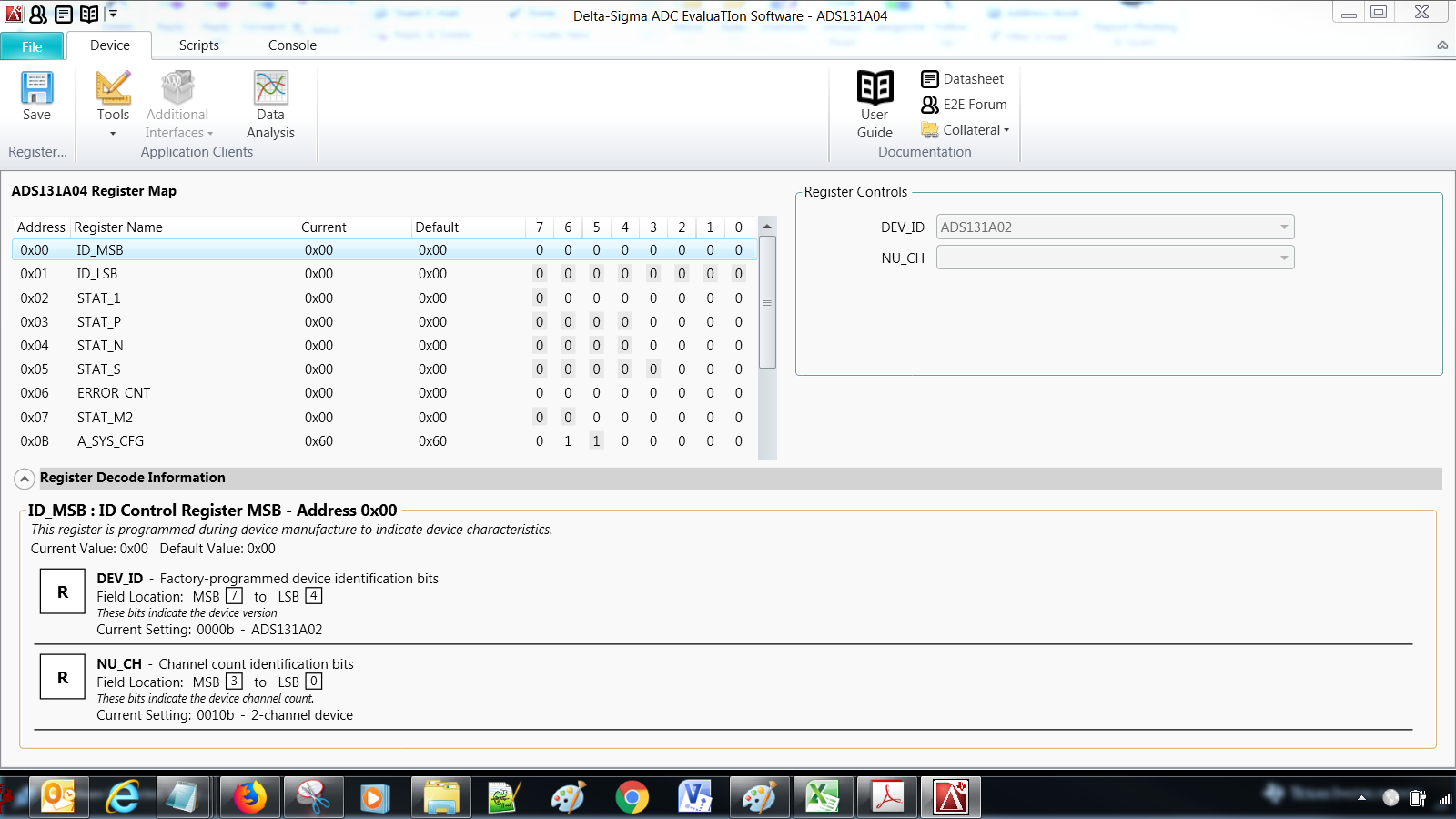Image resolution: width=1456 pixels, height=819 pixels.
Task: Click the Save register icon
Action: (36, 88)
